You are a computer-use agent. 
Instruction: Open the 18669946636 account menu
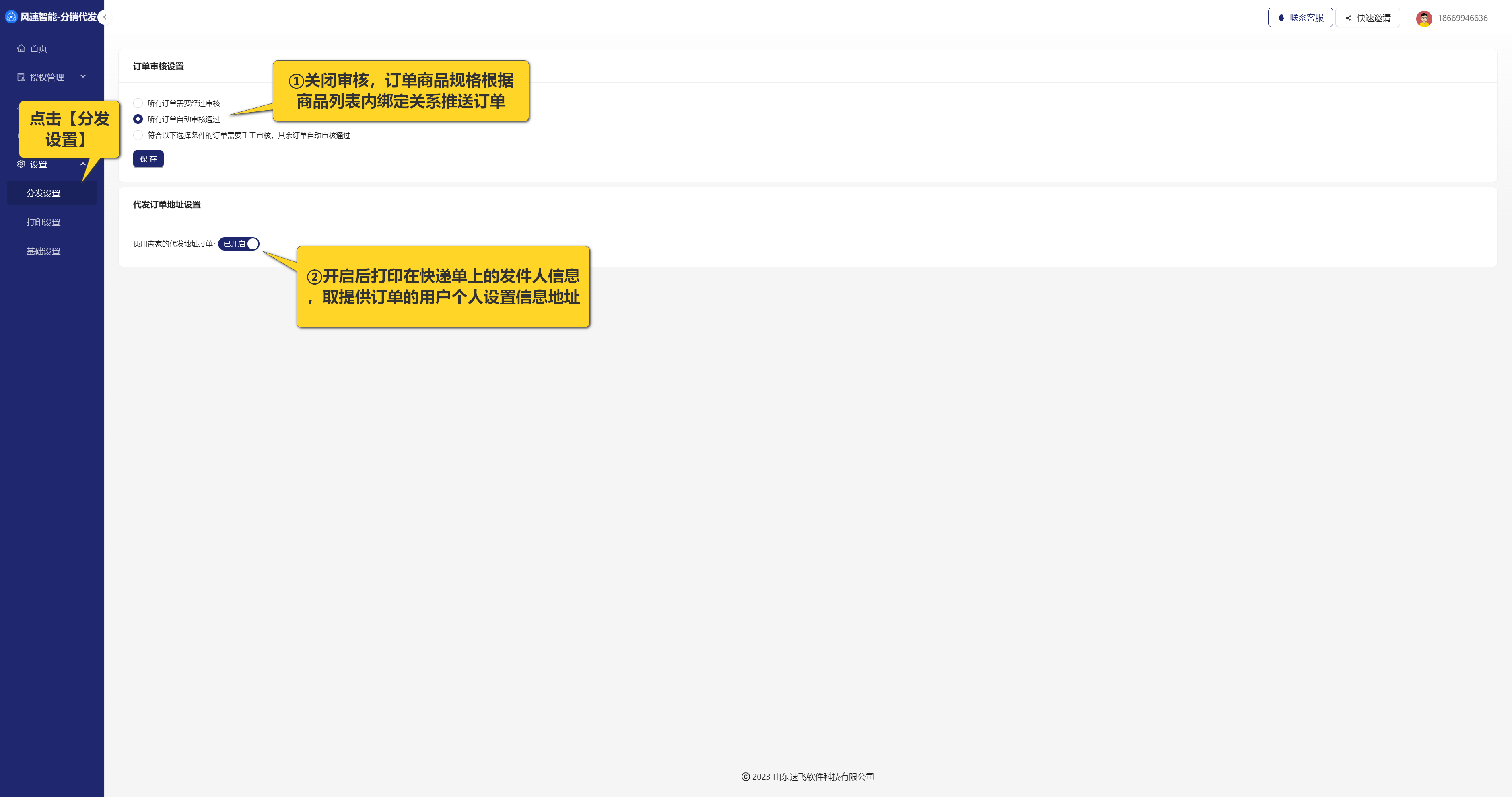click(1462, 18)
